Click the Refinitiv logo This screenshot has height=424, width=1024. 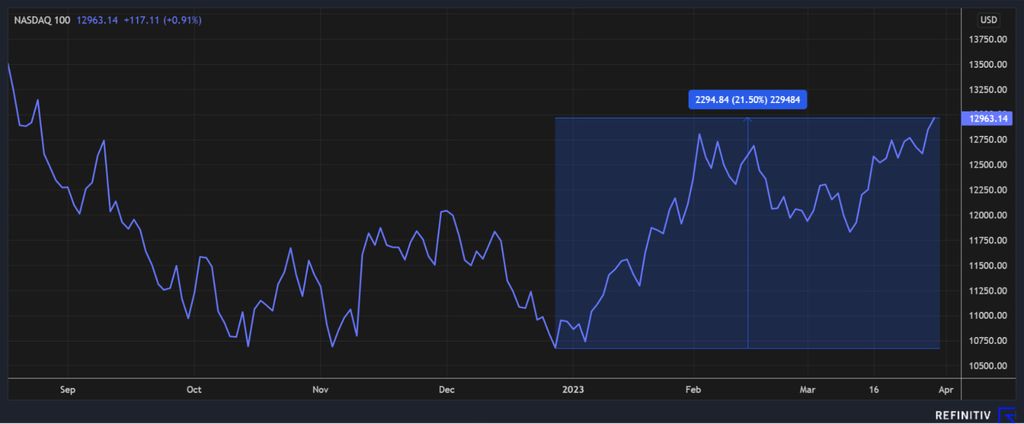tap(974, 415)
